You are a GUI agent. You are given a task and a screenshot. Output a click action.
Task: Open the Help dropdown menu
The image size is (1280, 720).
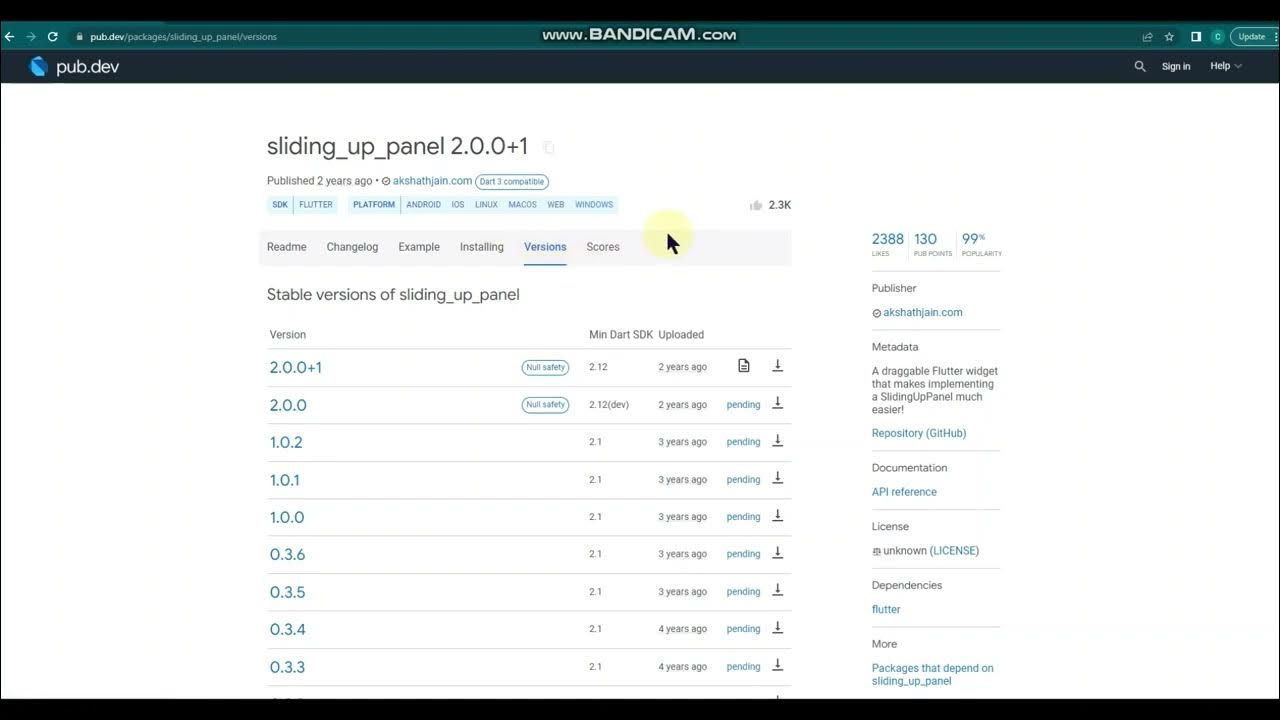point(1226,66)
